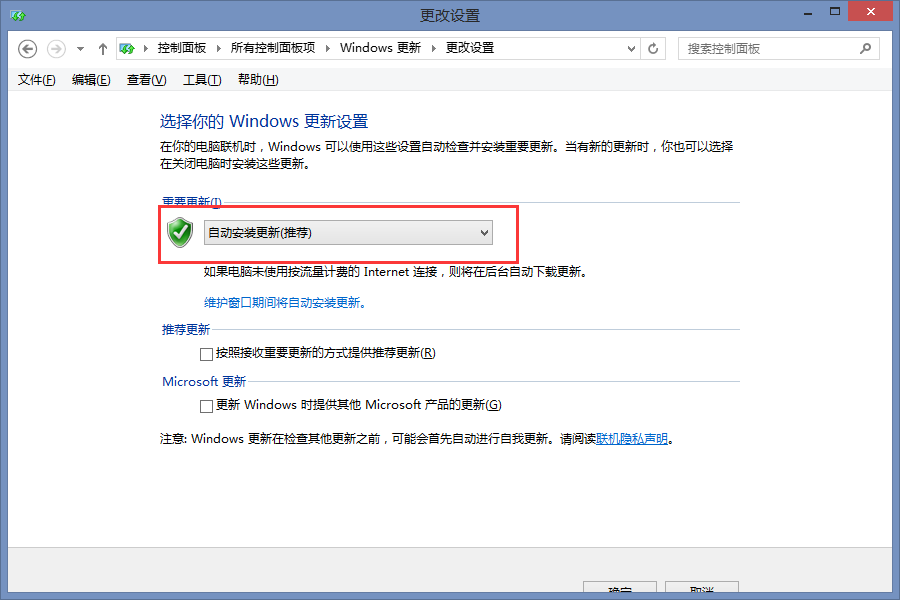Open the 工具(T) menu
The width and height of the screenshot is (900, 600).
tap(202, 80)
